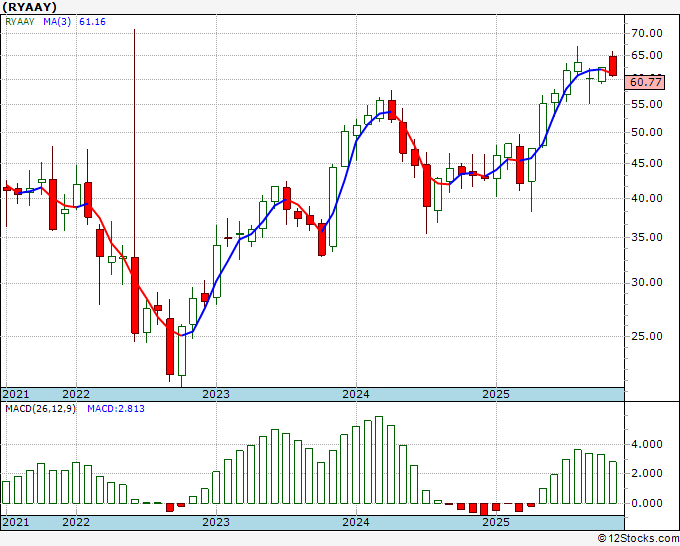Click the 70.00 price axis label

[x=647, y=33]
